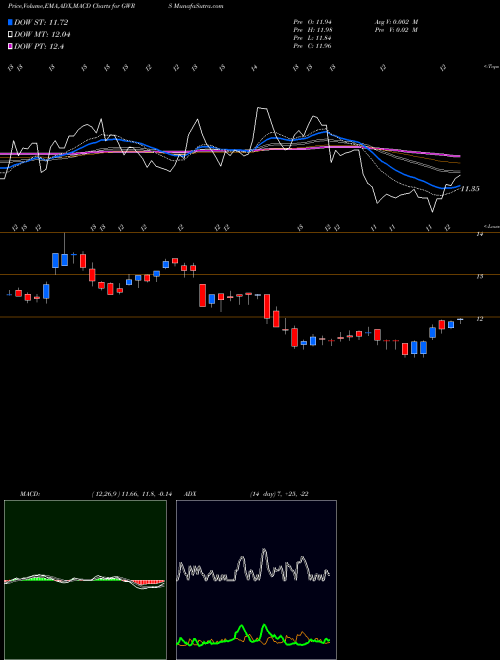Viewport: 500px width, 660px height.
Task: Click the 12 price axis label
Action: pos(479,319)
